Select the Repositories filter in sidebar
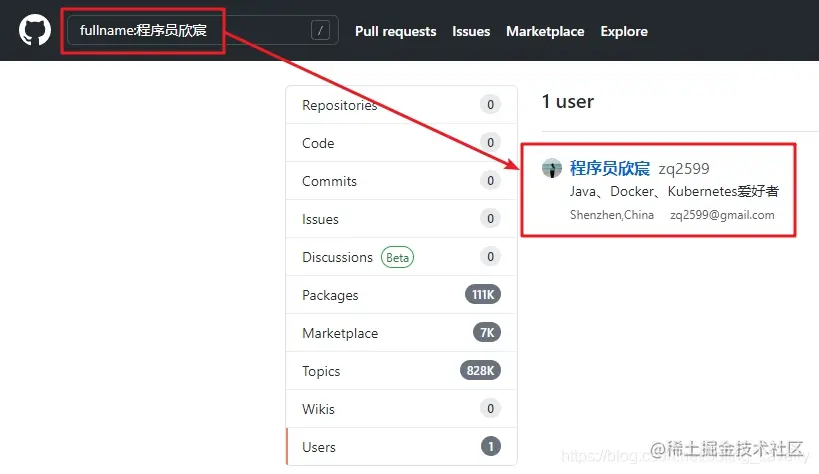The image size is (819, 474). 401,105
